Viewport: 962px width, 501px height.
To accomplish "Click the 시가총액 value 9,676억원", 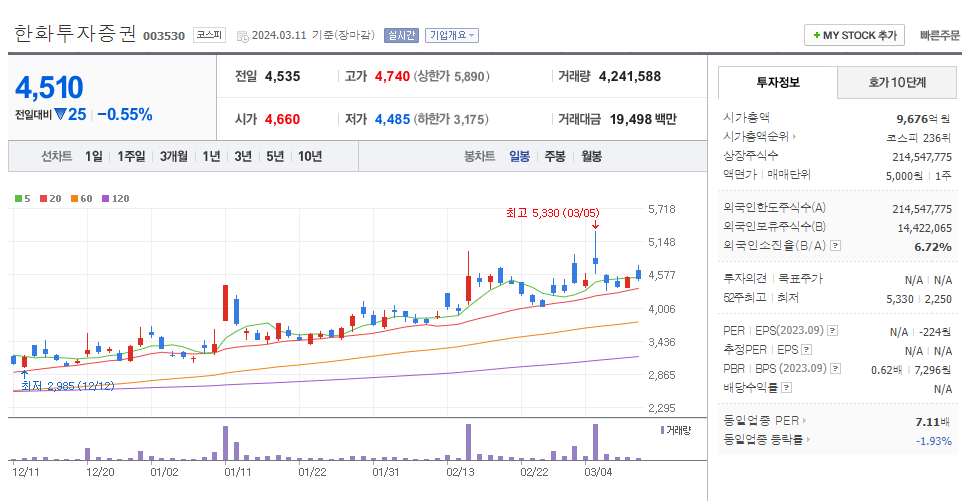I will point(923,118).
